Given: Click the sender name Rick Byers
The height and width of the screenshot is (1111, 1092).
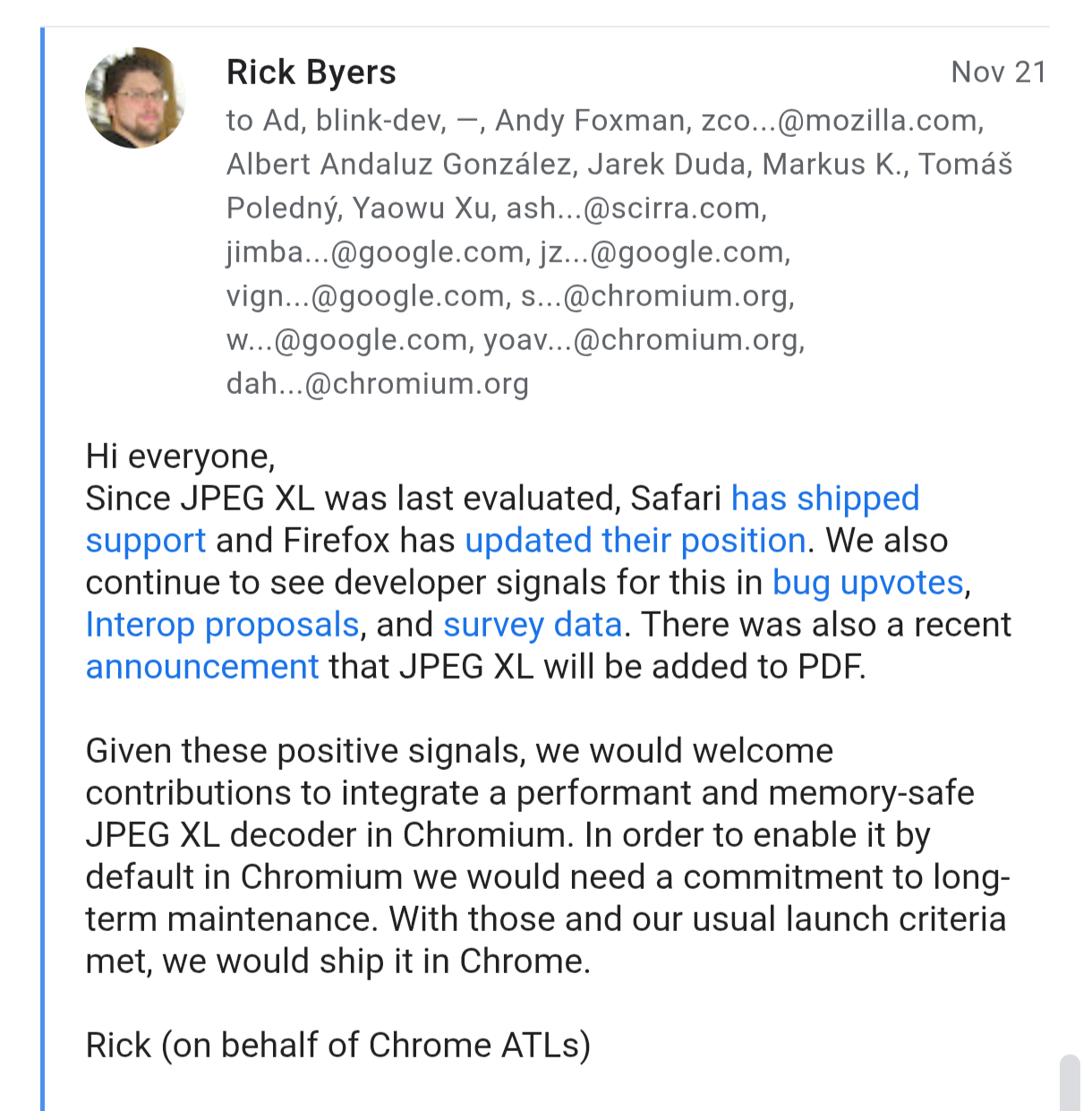Looking at the screenshot, I should pos(311,73).
